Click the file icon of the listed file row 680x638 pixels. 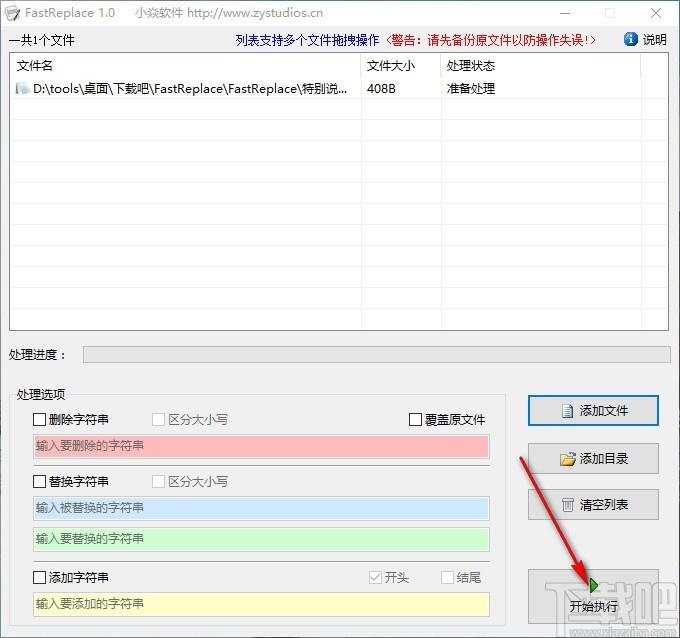(23, 88)
